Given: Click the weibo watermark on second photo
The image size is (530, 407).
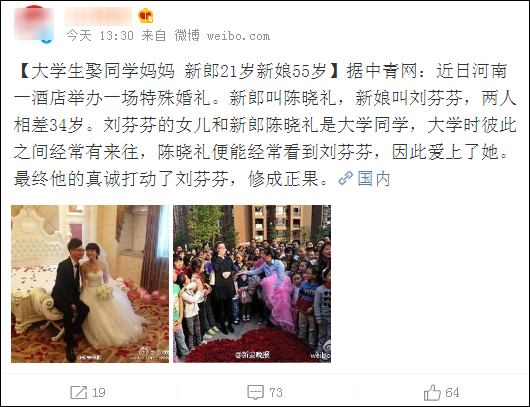Looking at the screenshot, I should click(320, 355).
